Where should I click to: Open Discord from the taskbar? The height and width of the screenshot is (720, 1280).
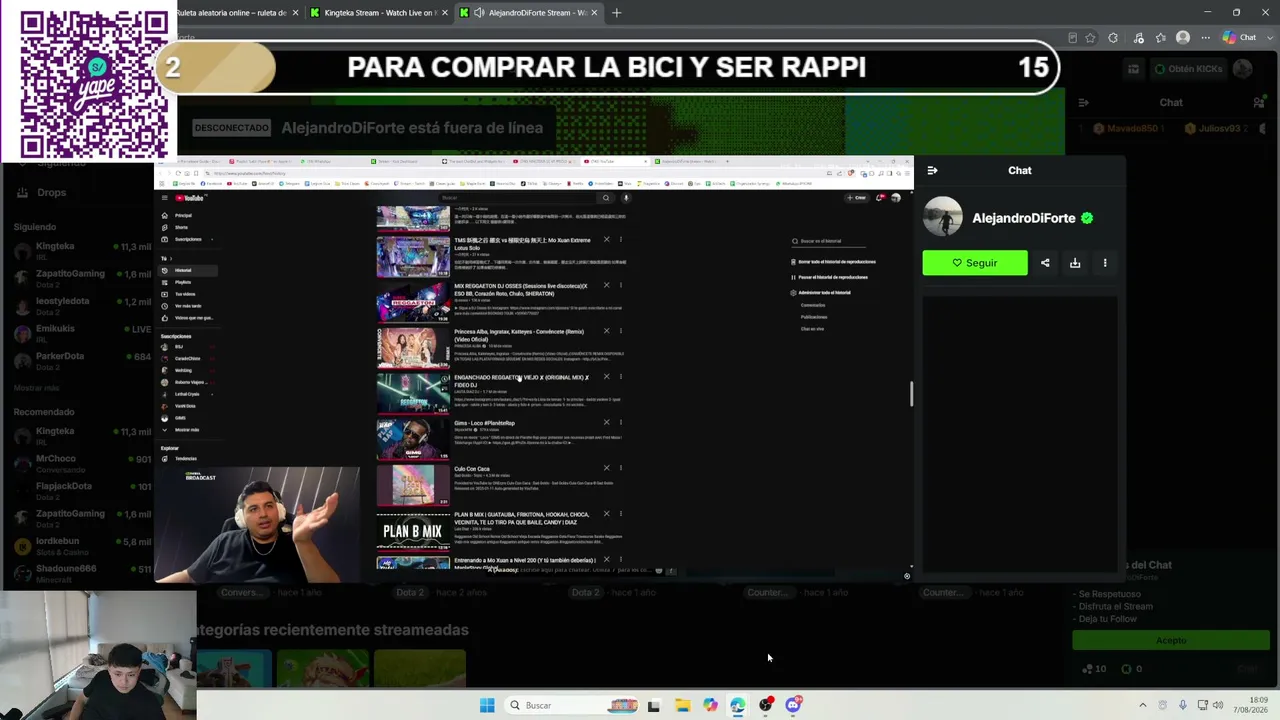point(794,705)
